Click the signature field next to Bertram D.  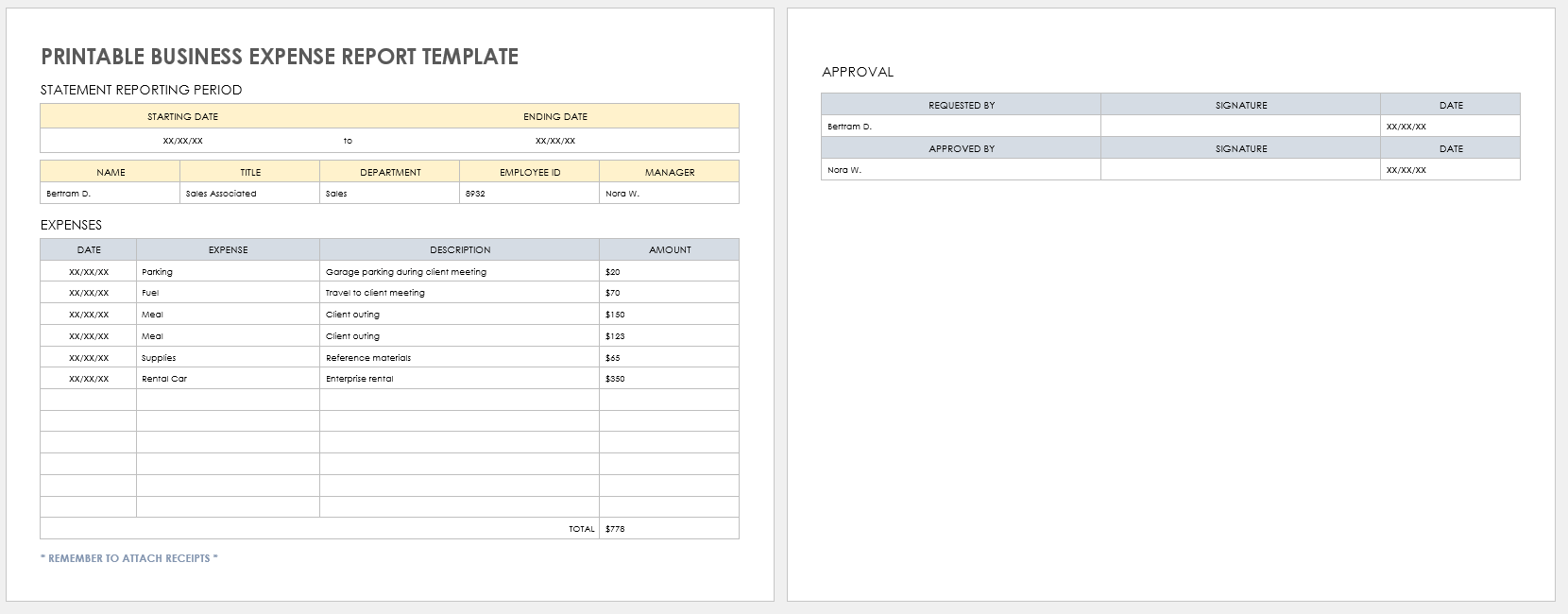(1241, 127)
